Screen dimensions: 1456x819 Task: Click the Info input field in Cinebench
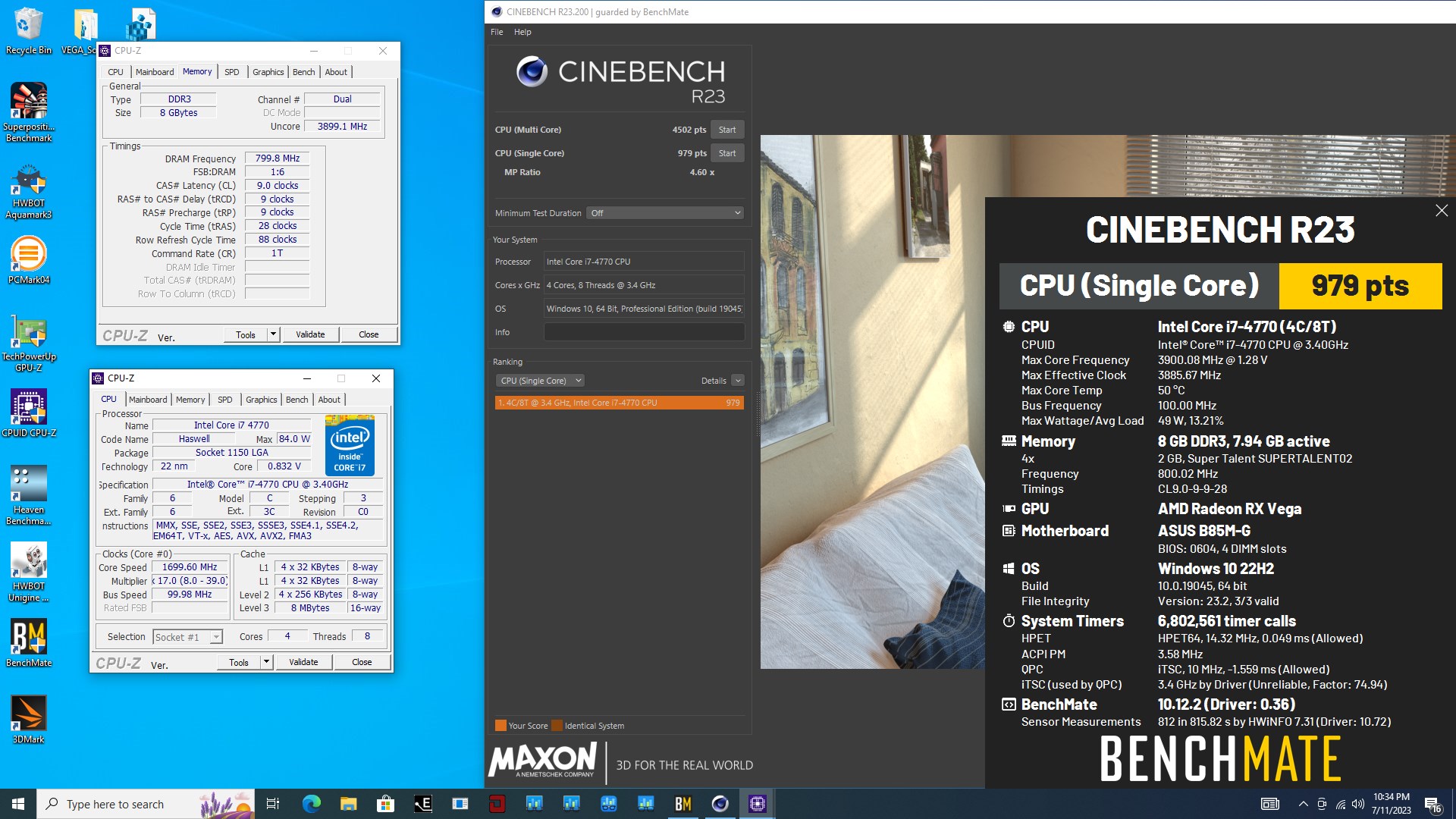[x=644, y=332]
